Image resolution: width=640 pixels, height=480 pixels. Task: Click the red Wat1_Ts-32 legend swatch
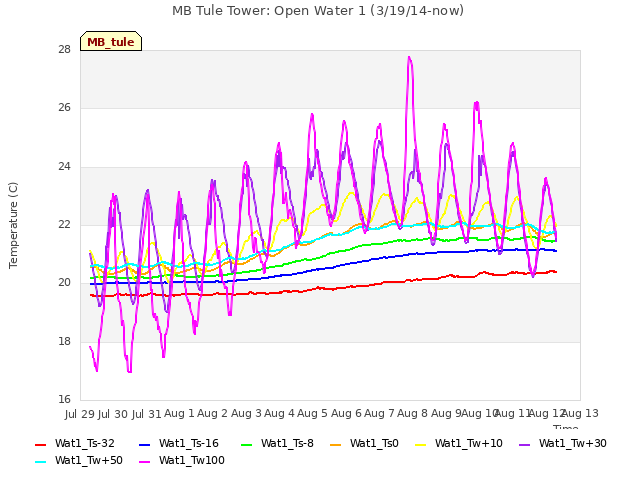pyautogui.click(x=41, y=444)
